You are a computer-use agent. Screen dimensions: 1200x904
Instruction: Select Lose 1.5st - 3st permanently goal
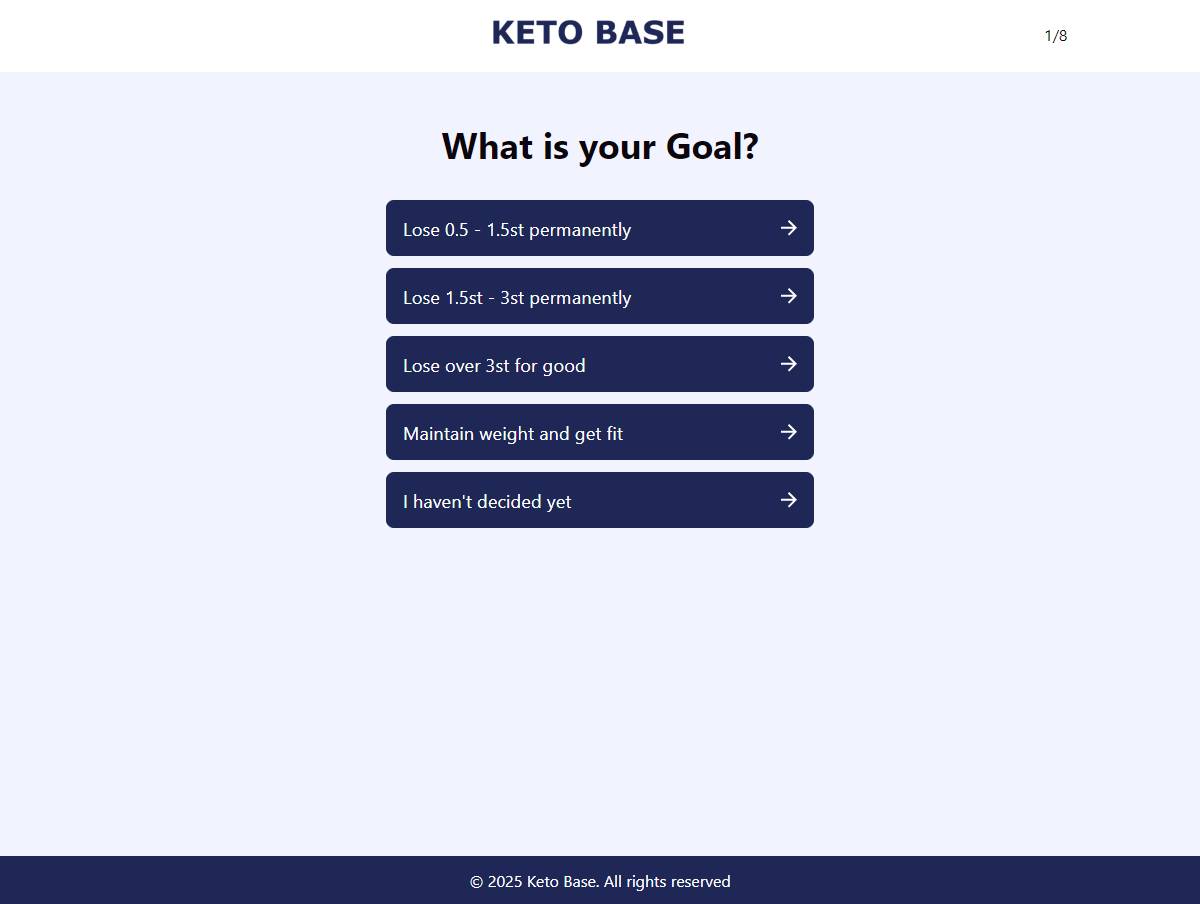[600, 296]
